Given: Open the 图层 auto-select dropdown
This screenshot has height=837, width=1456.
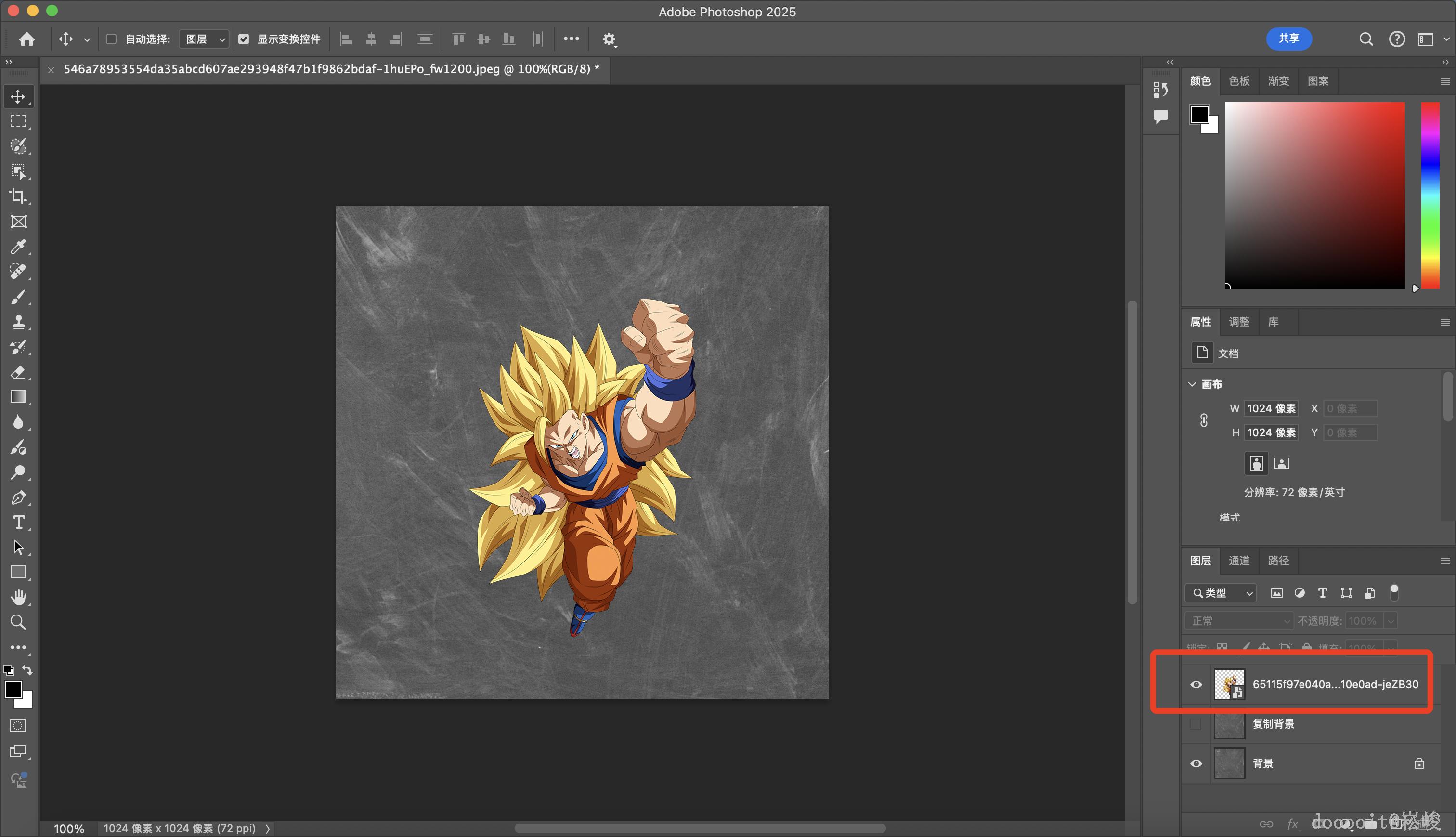Looking at the screenshot, I should click(x=205, y=39).
